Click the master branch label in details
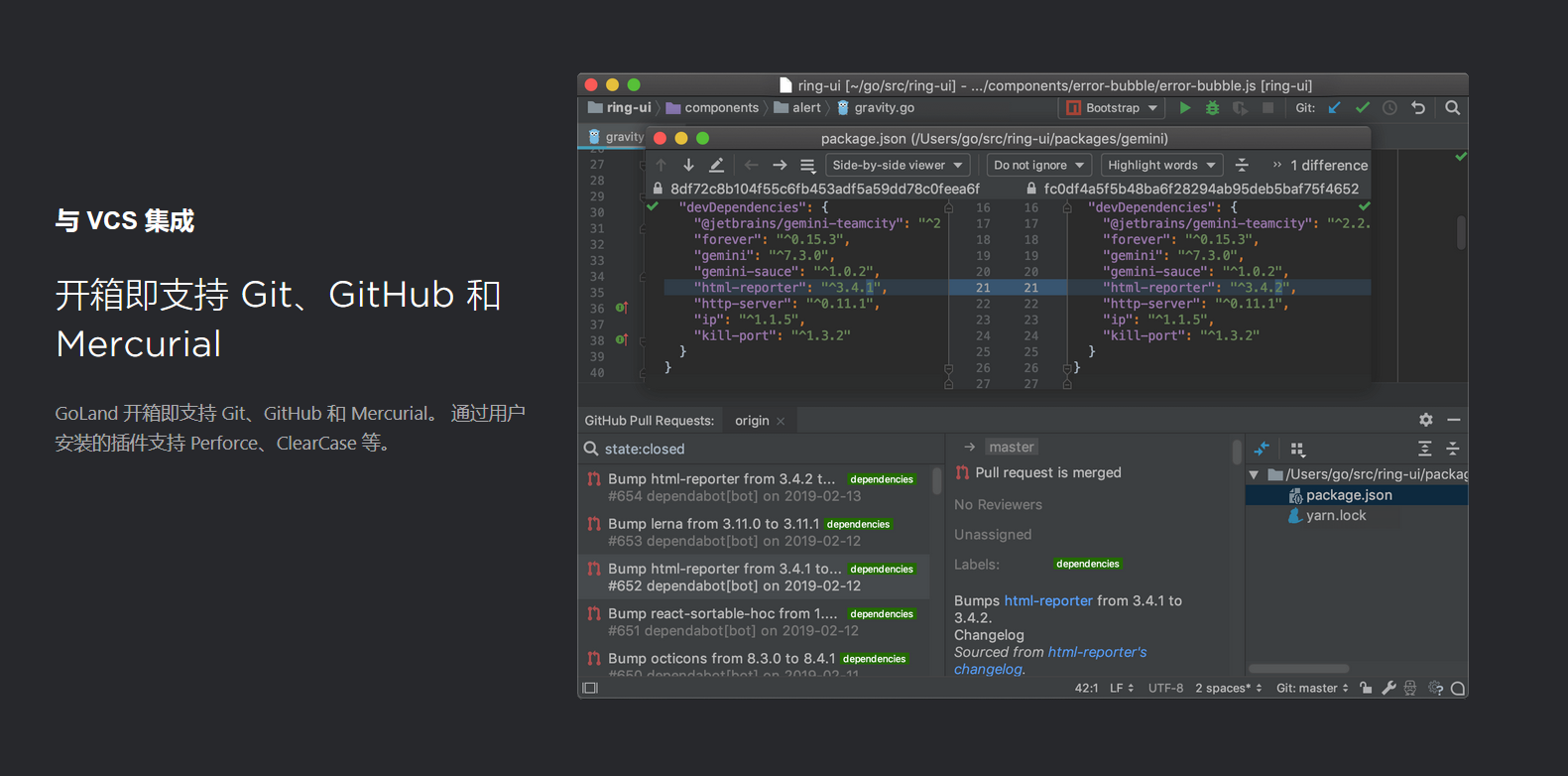The image size is (1568, 776). (1012, 448)
